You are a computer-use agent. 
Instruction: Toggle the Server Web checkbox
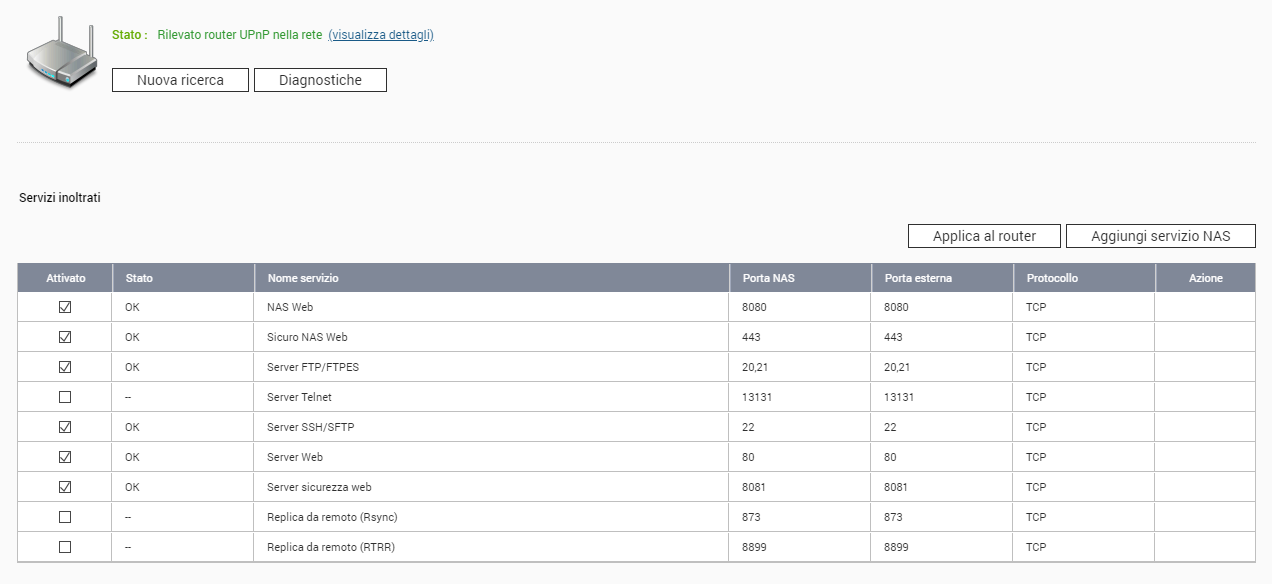click(65, 457)
